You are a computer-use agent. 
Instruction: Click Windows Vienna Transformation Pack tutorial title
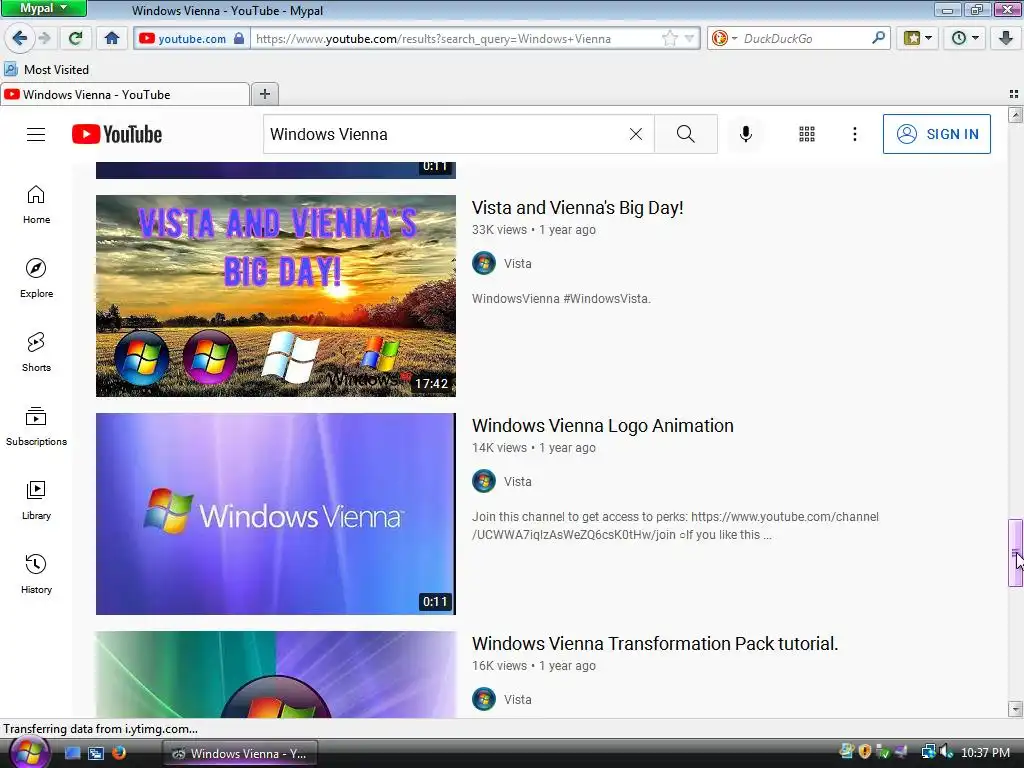(655, 644)
